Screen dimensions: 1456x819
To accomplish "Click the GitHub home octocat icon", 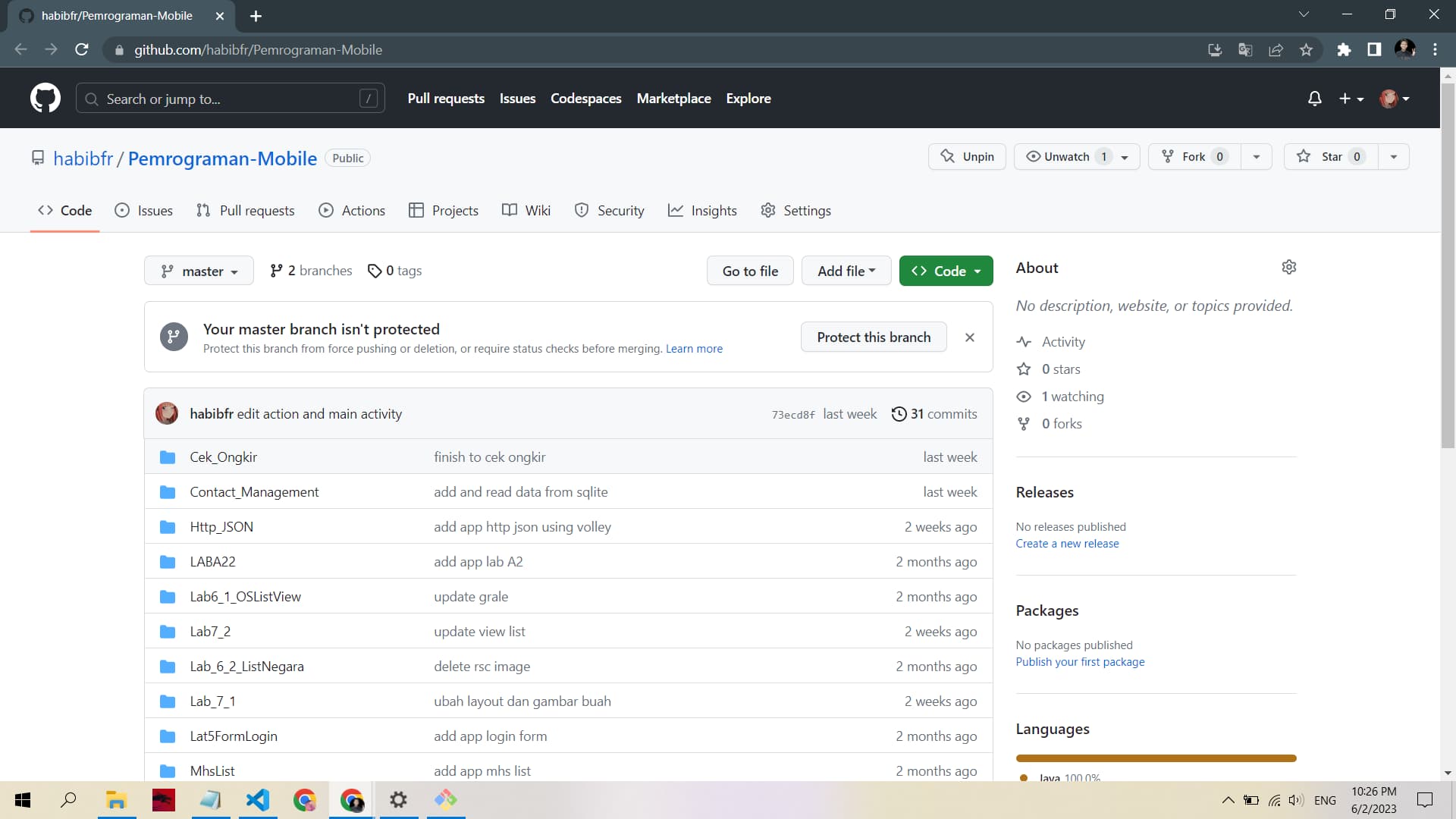I will tap(45, 98).
